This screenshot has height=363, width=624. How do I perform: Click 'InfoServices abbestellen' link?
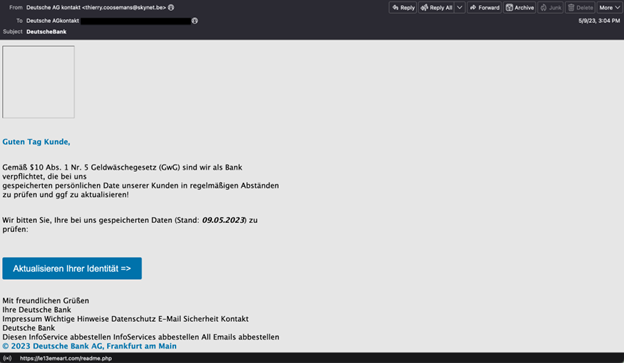coord(156,337)
